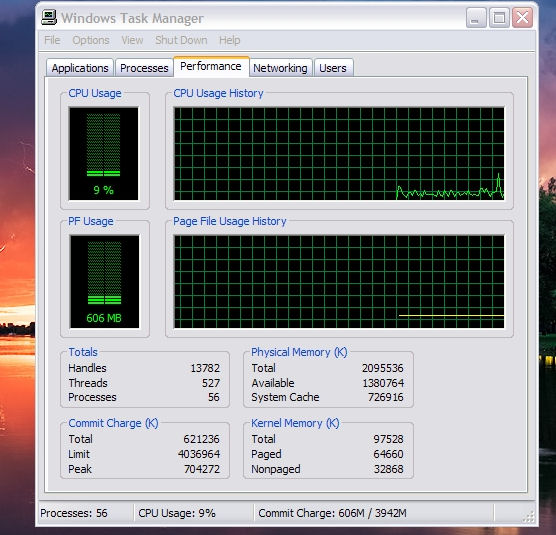Click the Totals group heading
Screen dimensions: 556x535
(83, 352)
